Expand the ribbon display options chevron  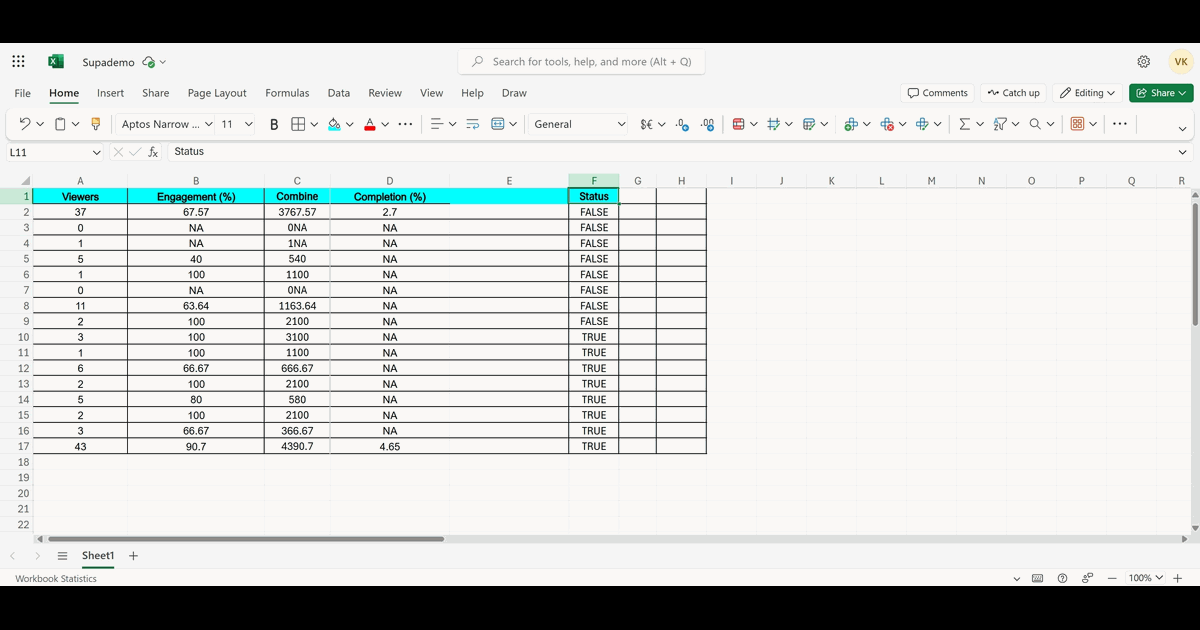[1183, 128]
